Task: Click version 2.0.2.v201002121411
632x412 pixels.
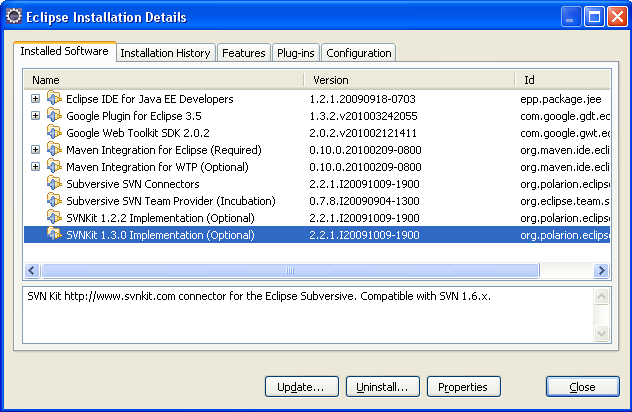Action: click(x=363, y=133)
